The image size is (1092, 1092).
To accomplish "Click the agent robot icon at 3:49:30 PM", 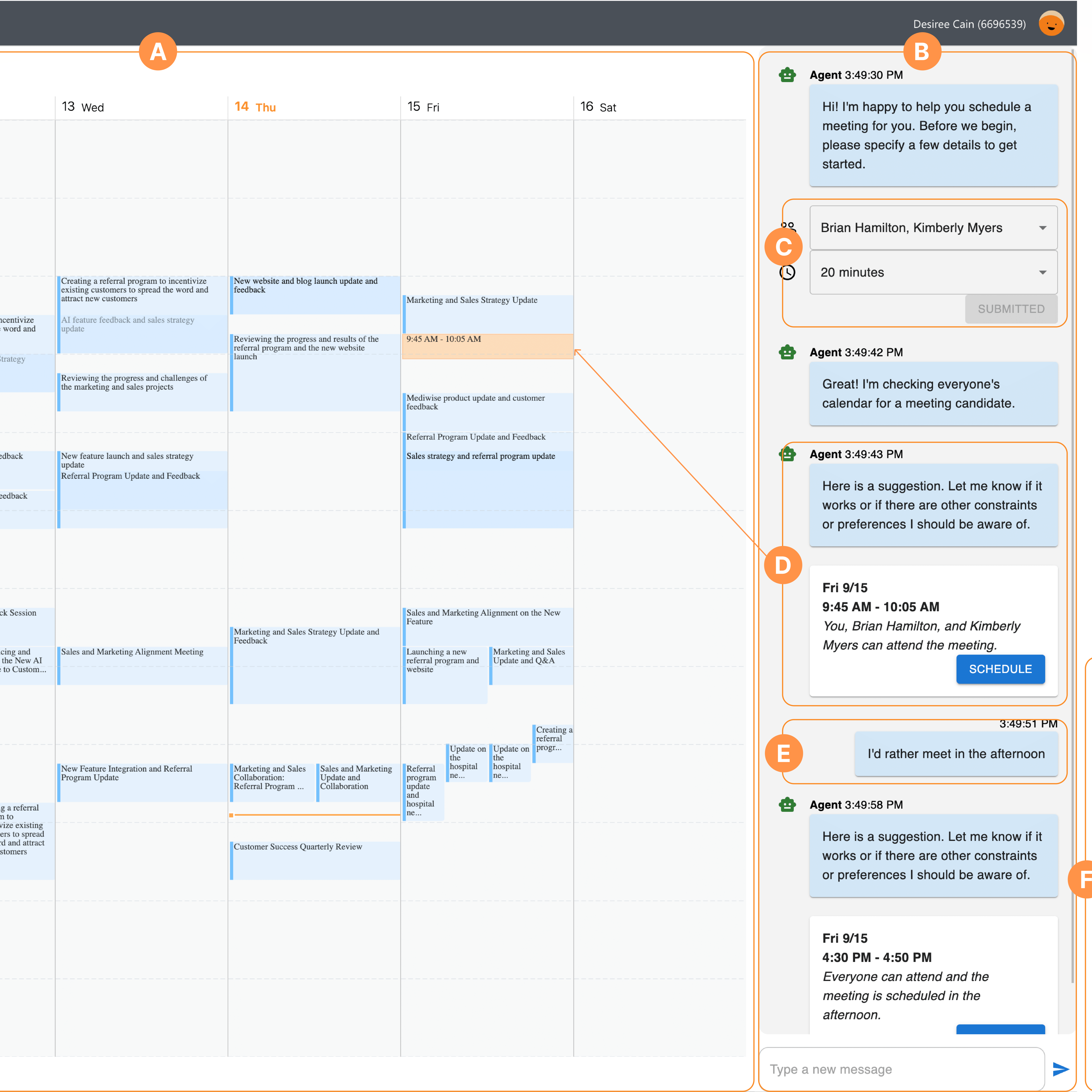I will click(787, 75).
